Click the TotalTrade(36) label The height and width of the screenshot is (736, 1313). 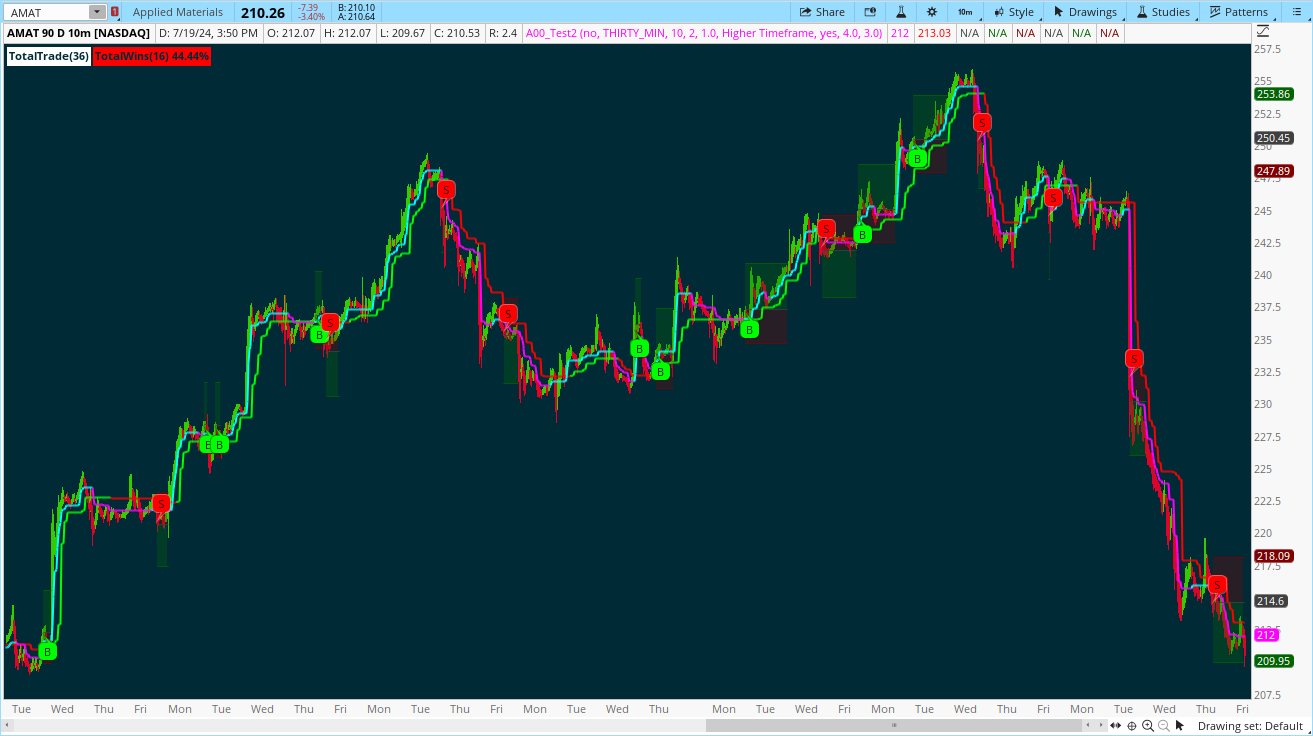click(49, 56)
